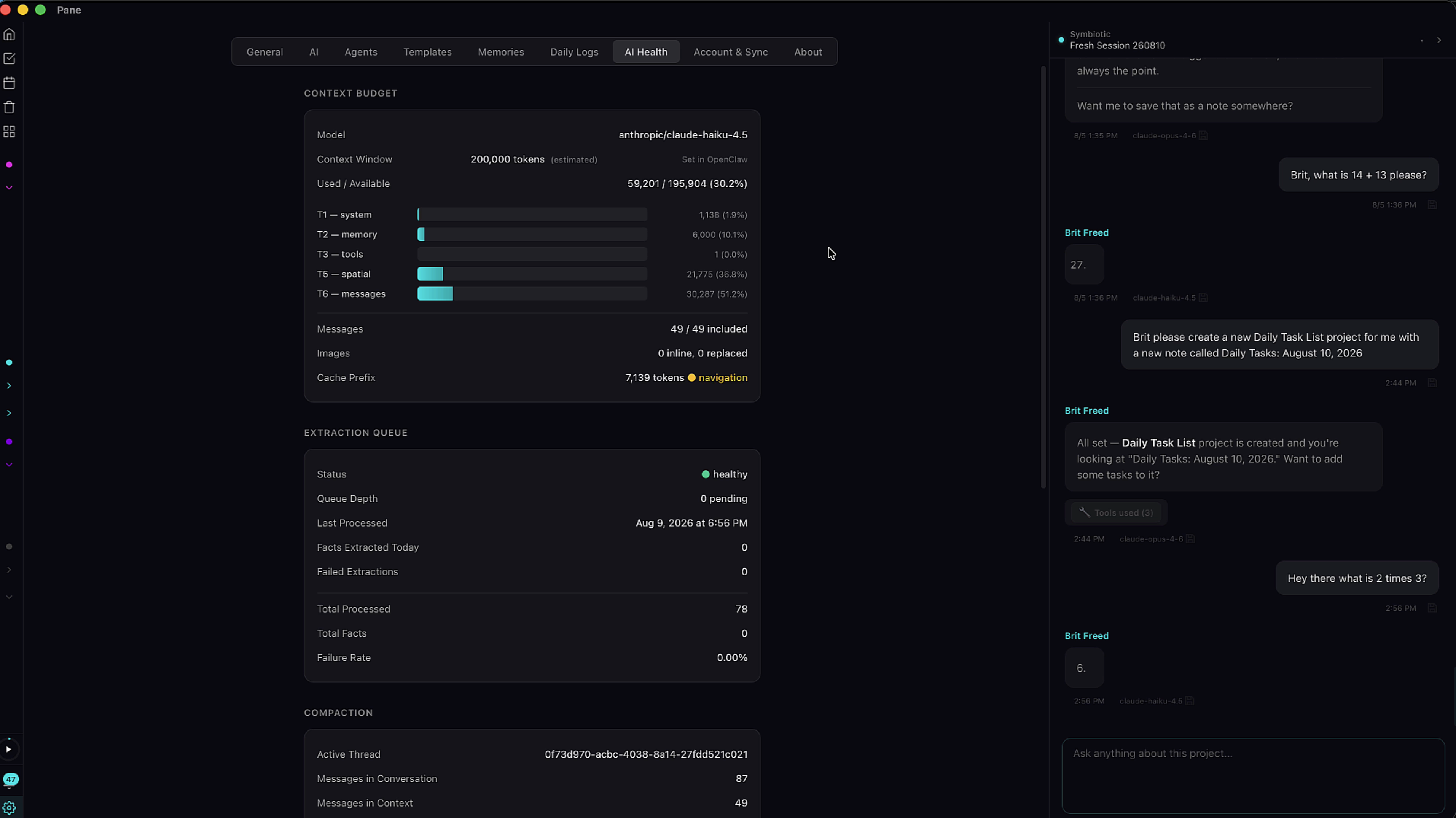Click the anthropic/claude-haiku-4.5 model value

[x=683, y=135]
